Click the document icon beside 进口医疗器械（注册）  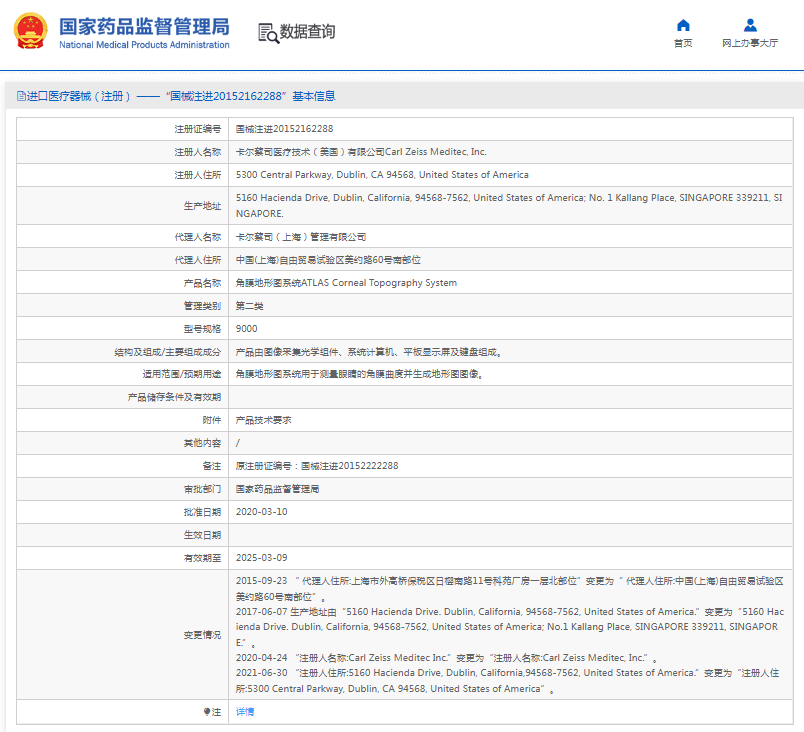(22, 94)
